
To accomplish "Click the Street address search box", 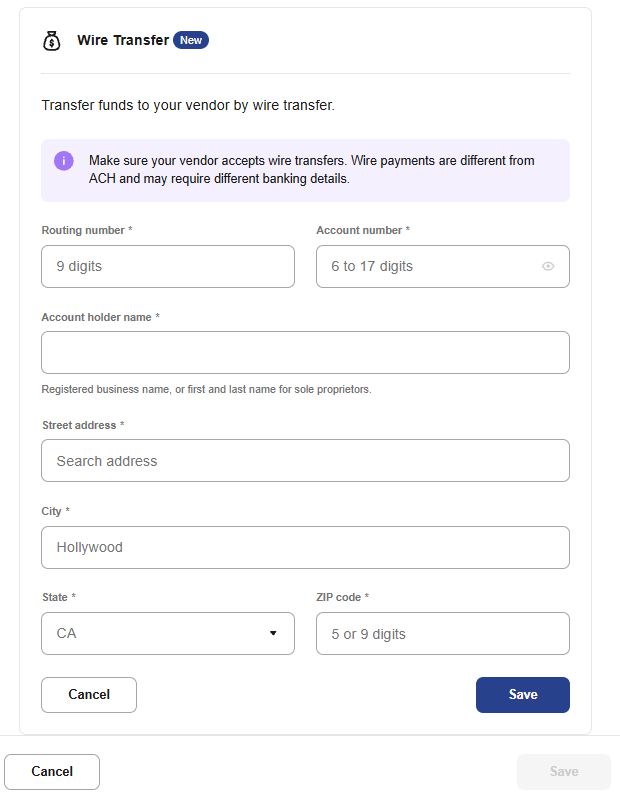I will coord(305,461).
